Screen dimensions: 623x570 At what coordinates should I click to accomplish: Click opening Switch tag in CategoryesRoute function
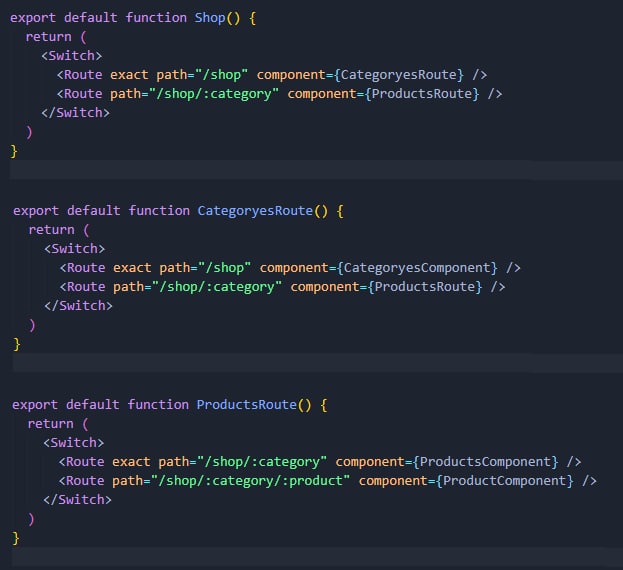(75, 249)
